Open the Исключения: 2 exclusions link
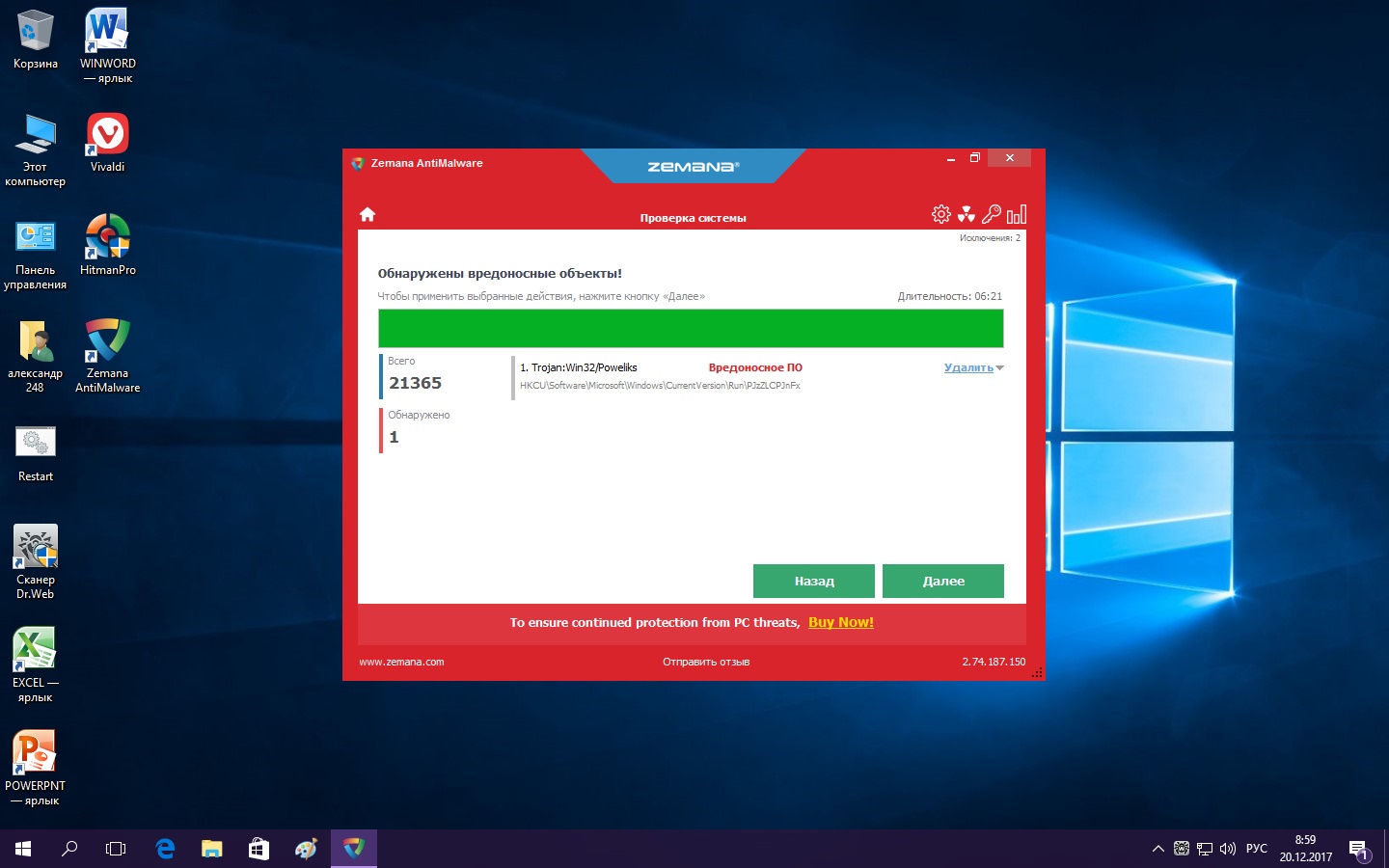Image resolution: width=1389 pixels, height=868 pixels. coord(990,237)
